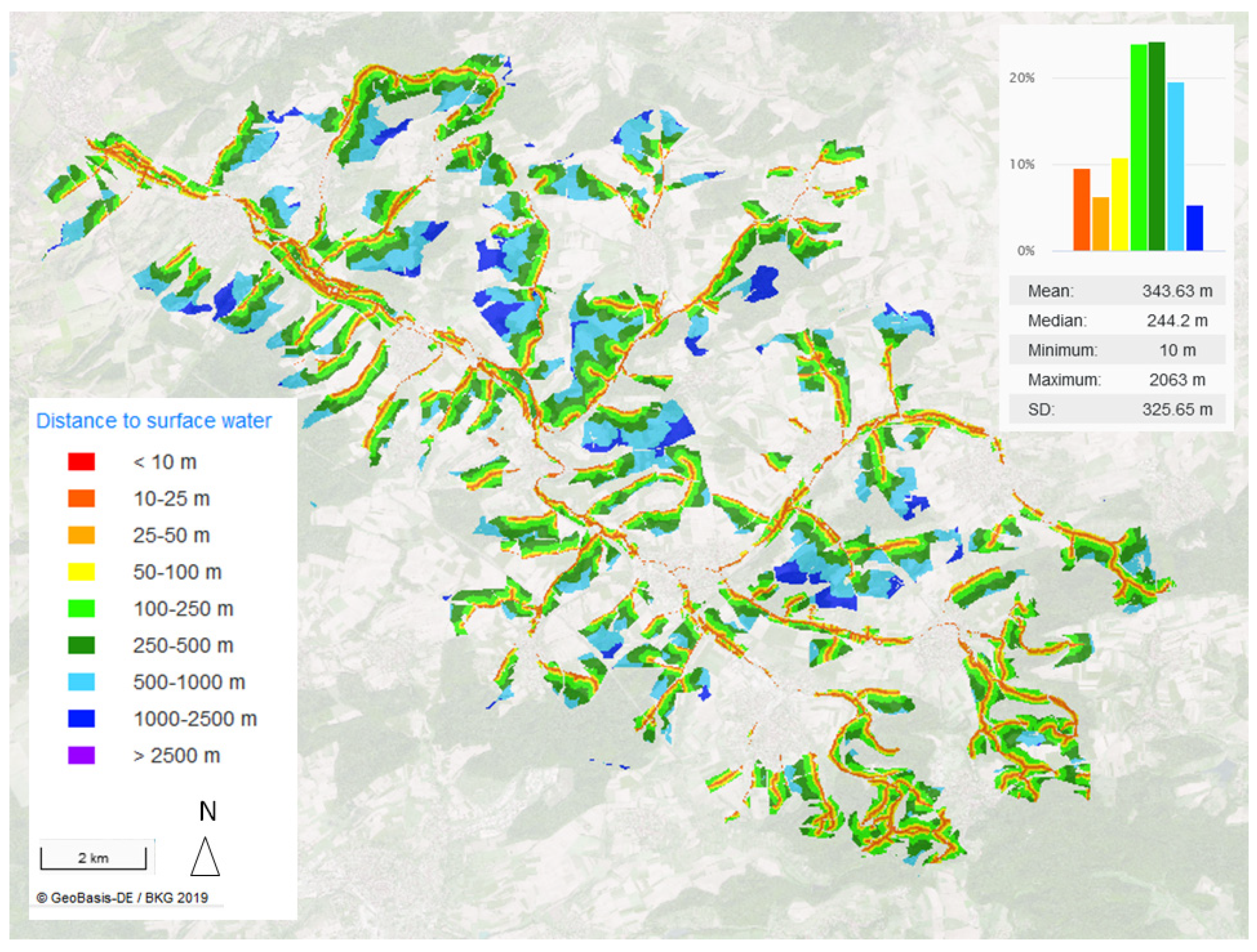Click the median value 244.2 m
This screenshot has height=952, width=1257.
(x=1178, y=321)
